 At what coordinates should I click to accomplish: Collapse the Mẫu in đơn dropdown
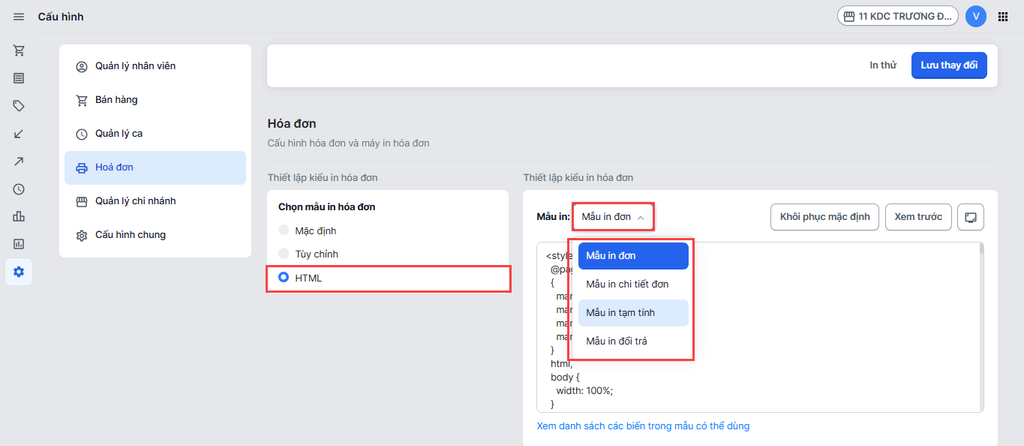click(613, 216)
